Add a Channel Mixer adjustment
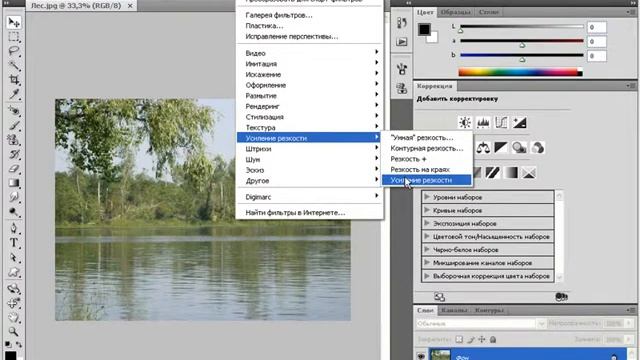 coord(538,147)
